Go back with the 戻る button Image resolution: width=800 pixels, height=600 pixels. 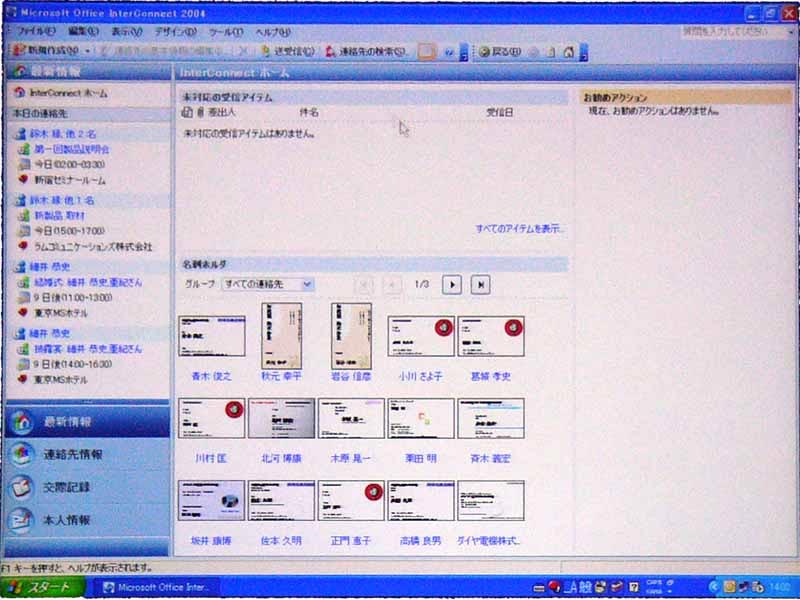click(x=499, y=52)
